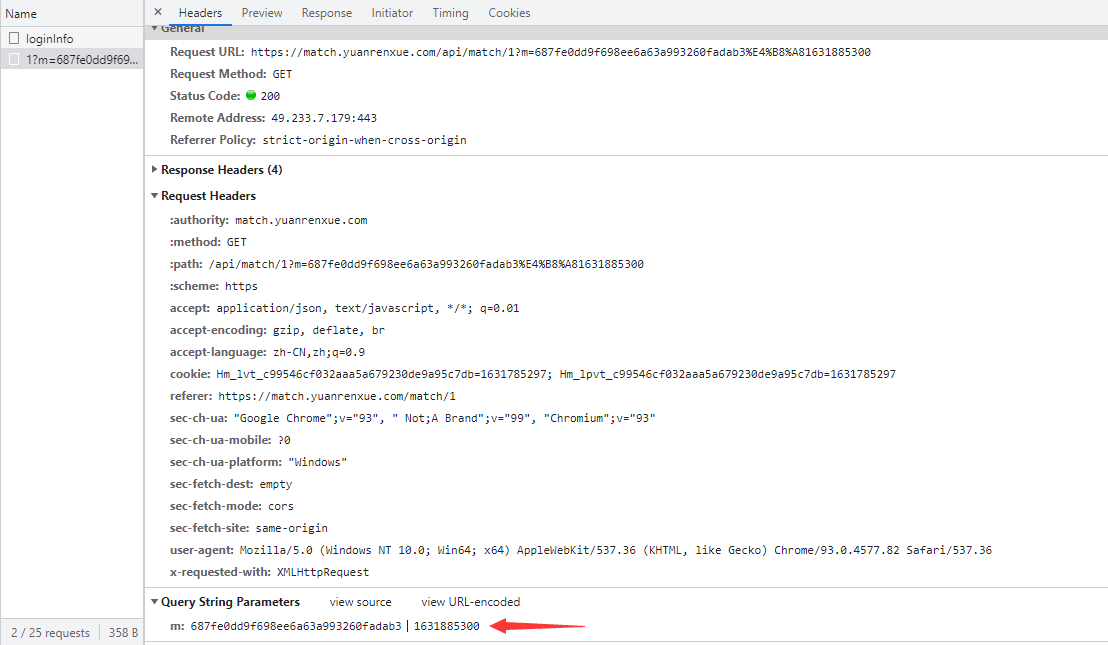Click the green status code indicator
Screen dimensions: 1108x645
251,96
